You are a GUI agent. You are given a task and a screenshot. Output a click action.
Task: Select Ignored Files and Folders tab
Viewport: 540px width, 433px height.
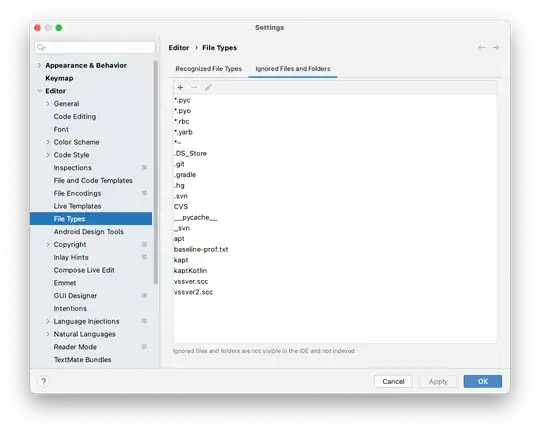(293, 69)
